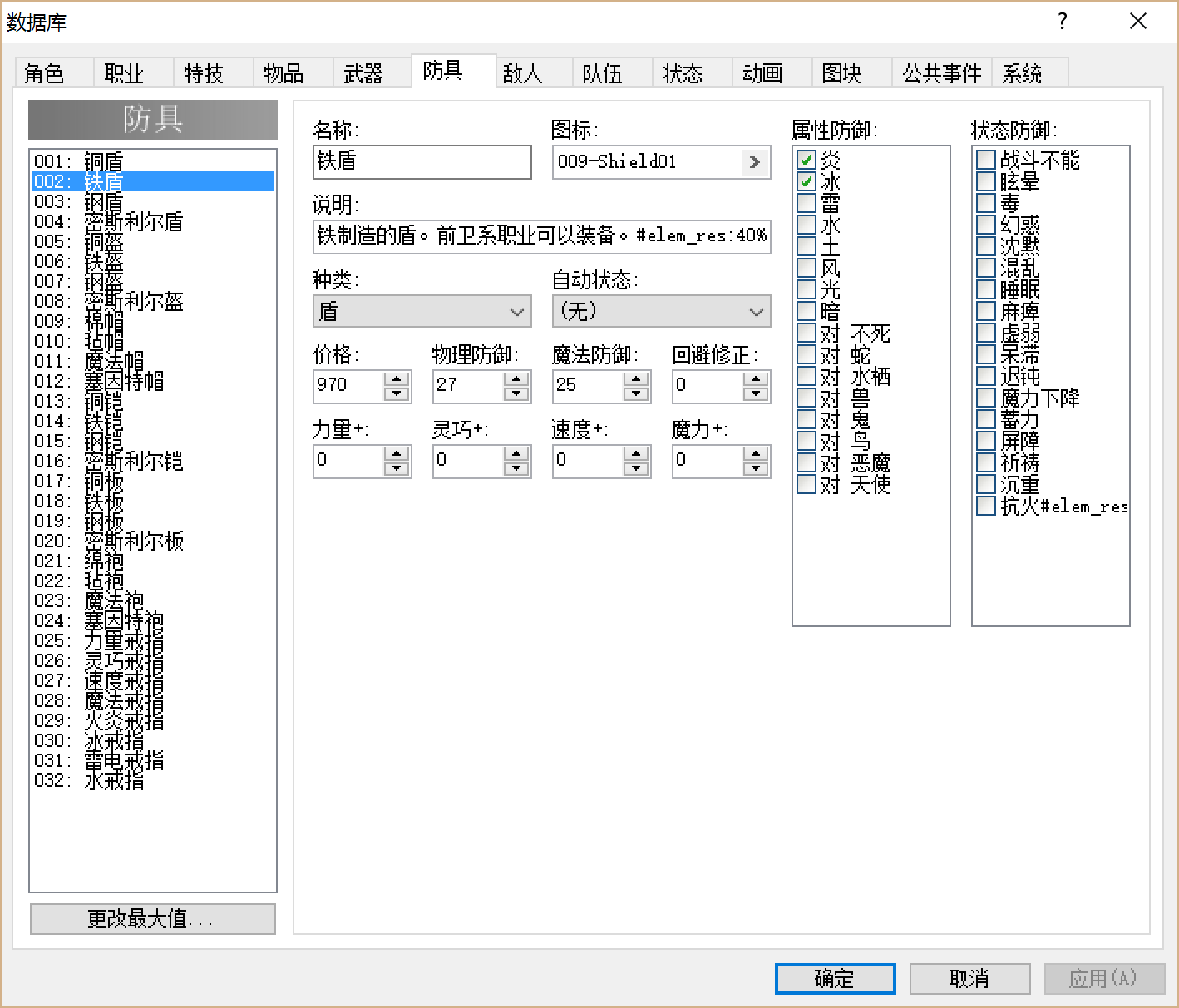Enable 战斗不能 state defense checkbox
This screenshot has width=1179, height=1008.
[986, 159]
